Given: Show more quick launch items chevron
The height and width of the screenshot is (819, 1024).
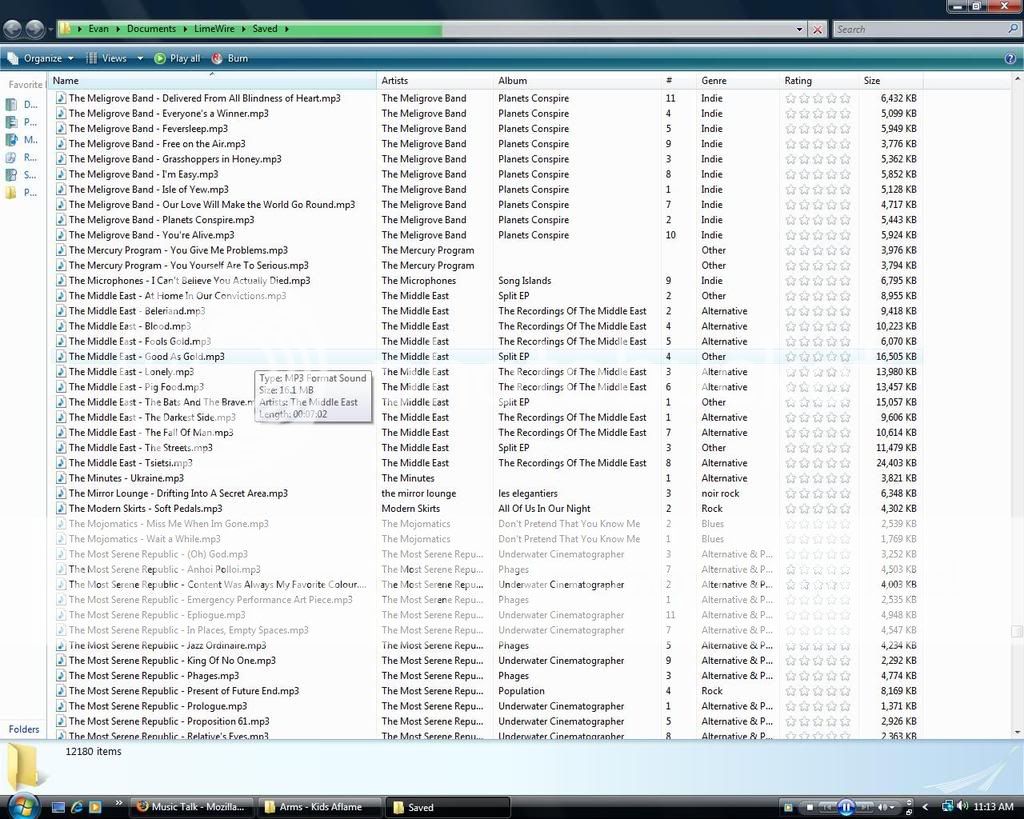Looking at the screenshot, I should [x=118, y=803].
